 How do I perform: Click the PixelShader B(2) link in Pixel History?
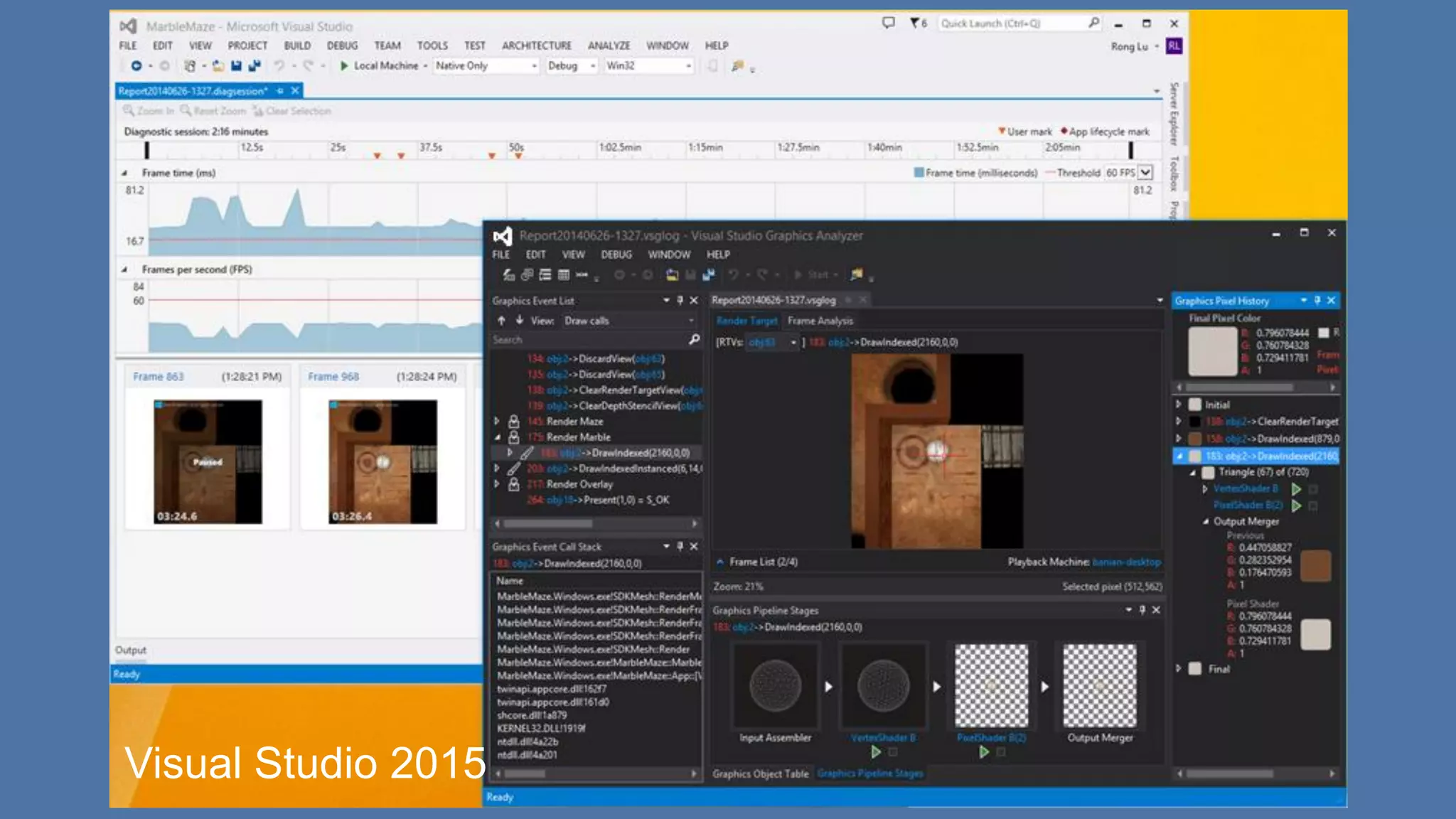[x=1248, y=505]
